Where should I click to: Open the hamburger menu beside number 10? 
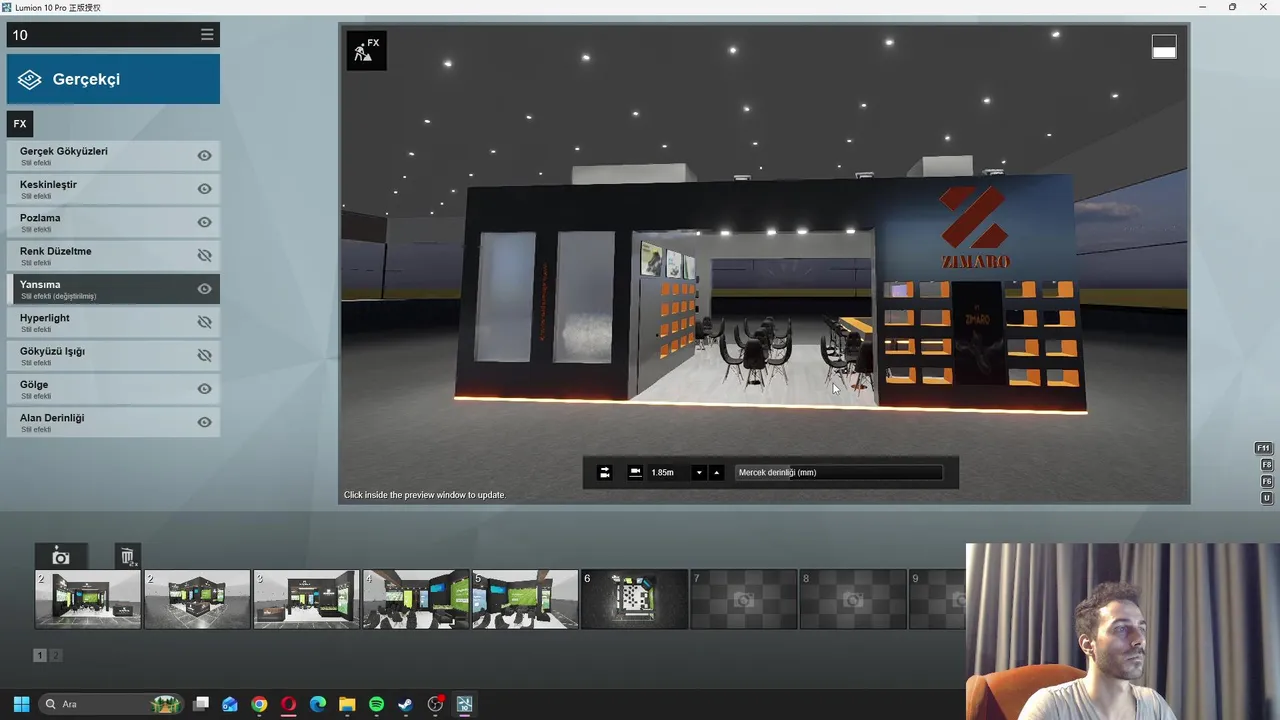pyautogui.click(x=207, y=35)
